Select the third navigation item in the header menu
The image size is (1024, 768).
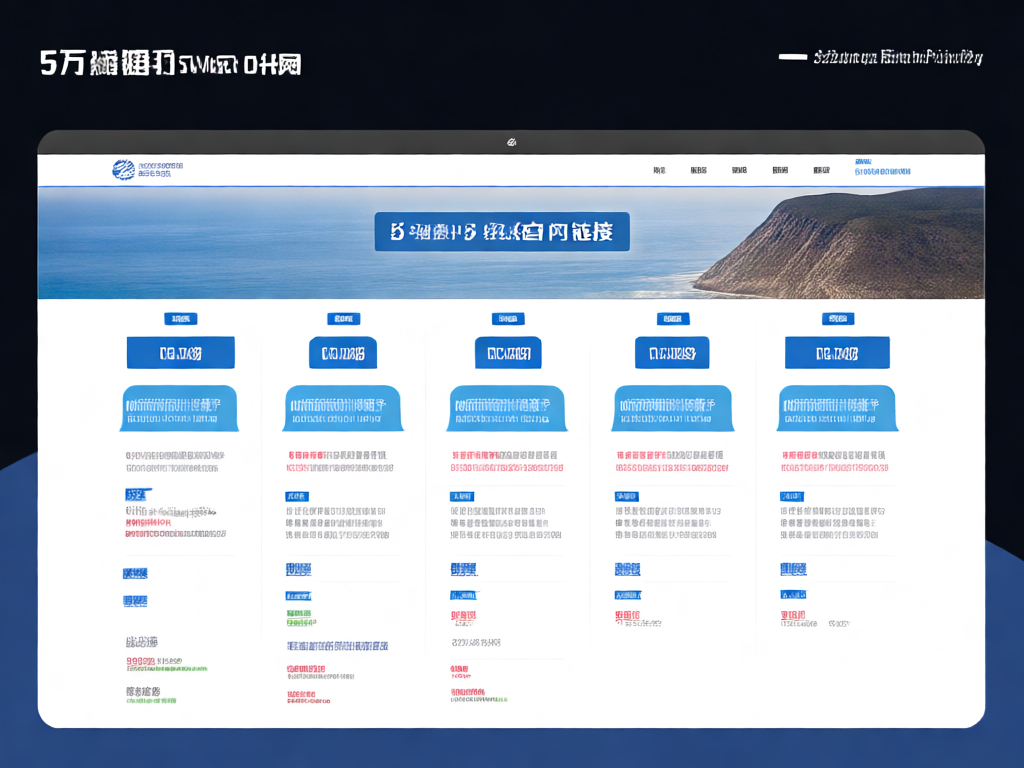coord(739,171)
